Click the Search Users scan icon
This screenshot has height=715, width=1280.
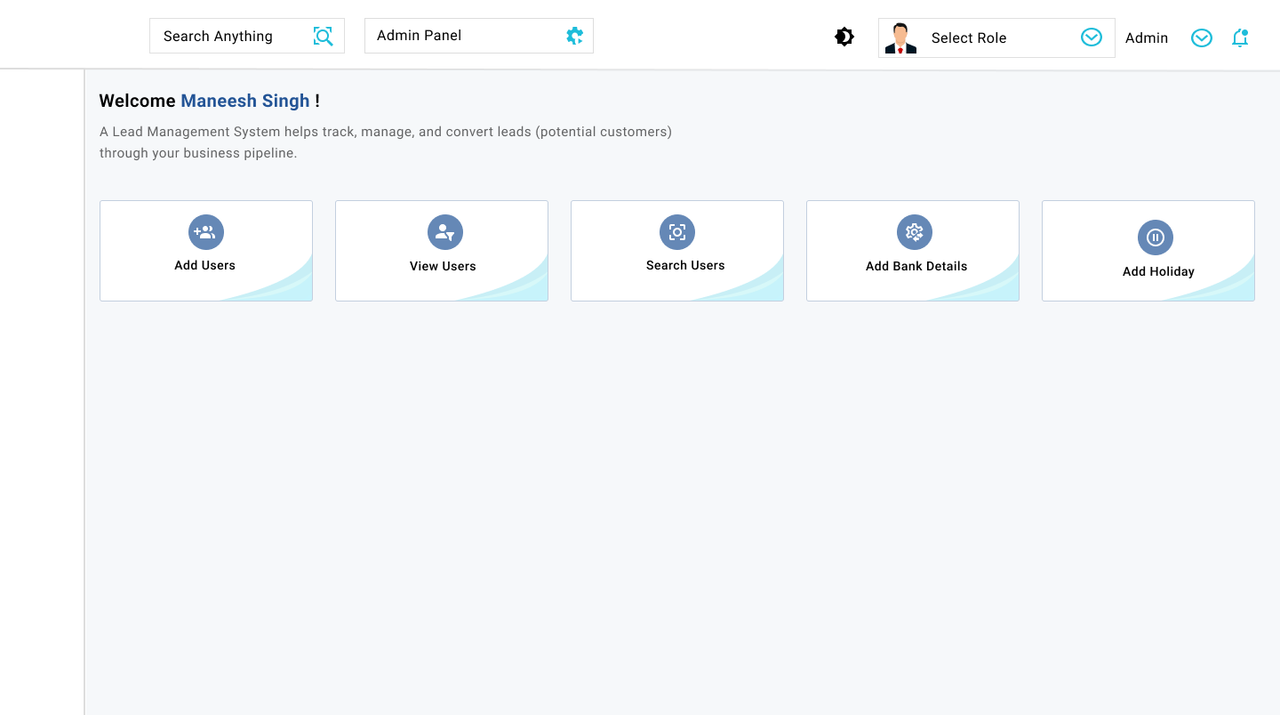coord(677,231)
